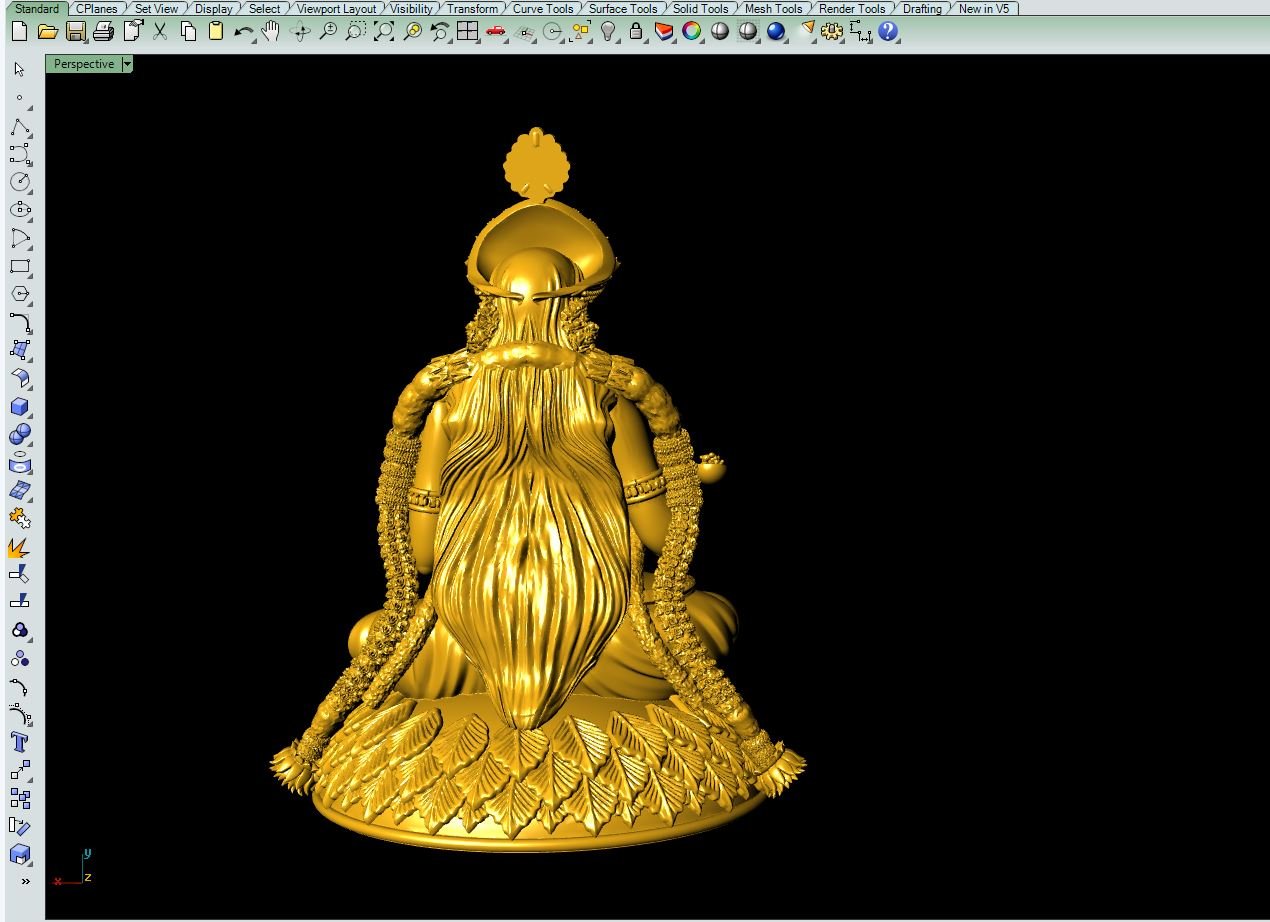Open the Mesh Tools tab

(773, 9)
